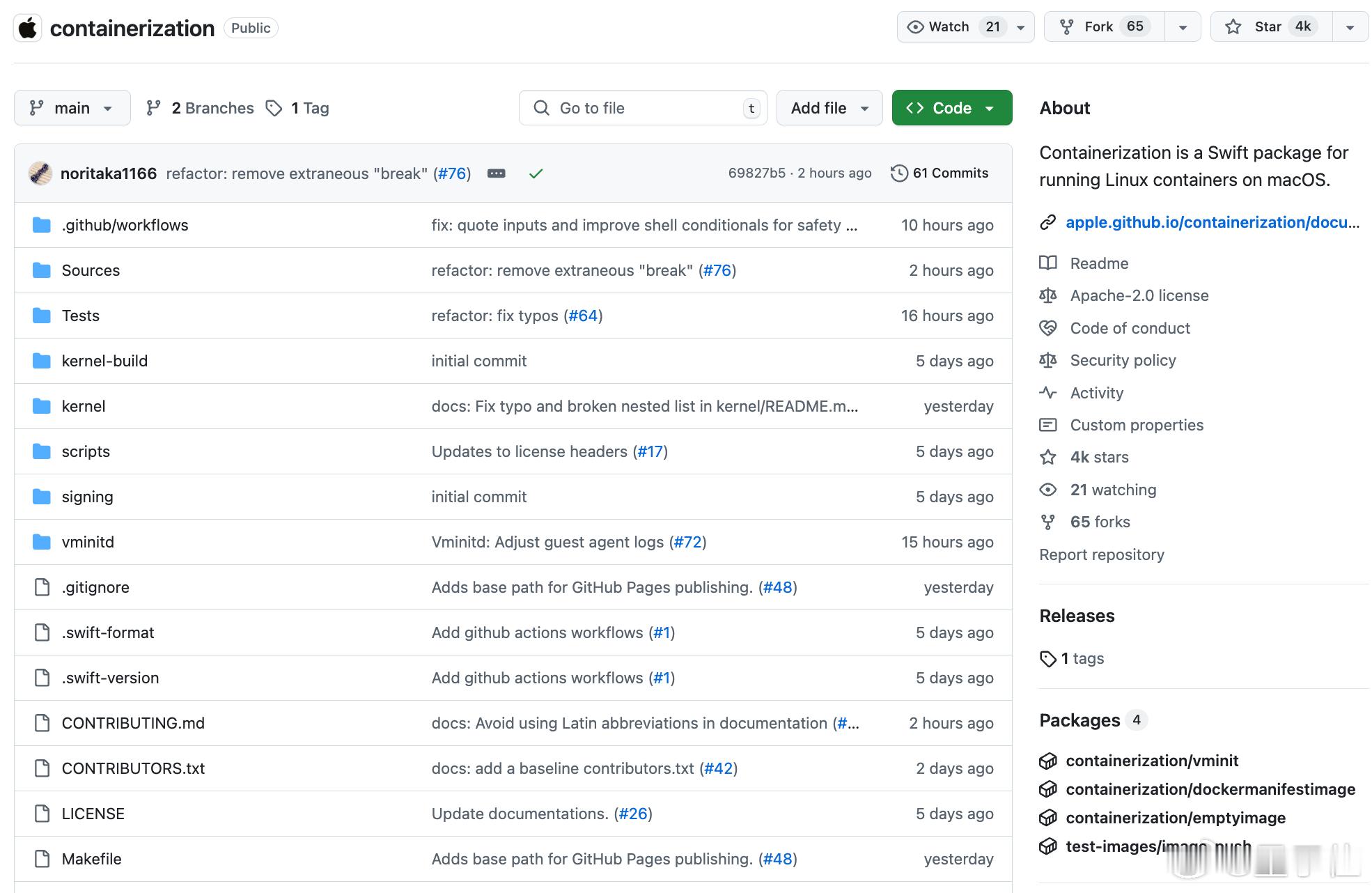Click the LICENSE file icon

pos(42,814)
